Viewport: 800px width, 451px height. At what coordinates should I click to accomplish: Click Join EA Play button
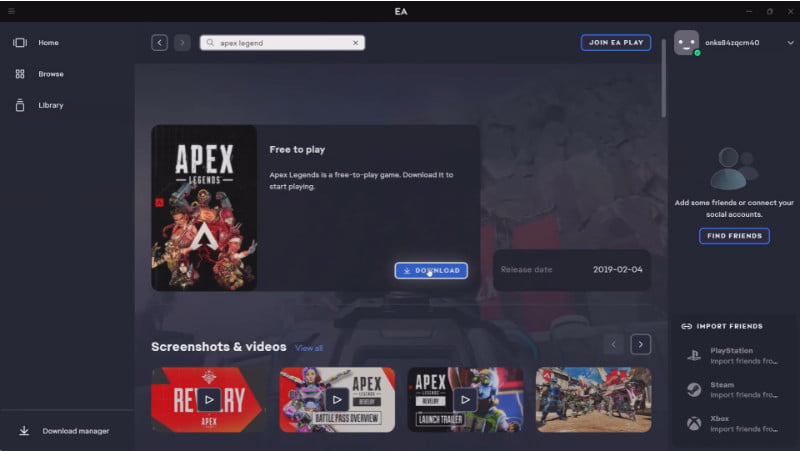click(616, 42)
